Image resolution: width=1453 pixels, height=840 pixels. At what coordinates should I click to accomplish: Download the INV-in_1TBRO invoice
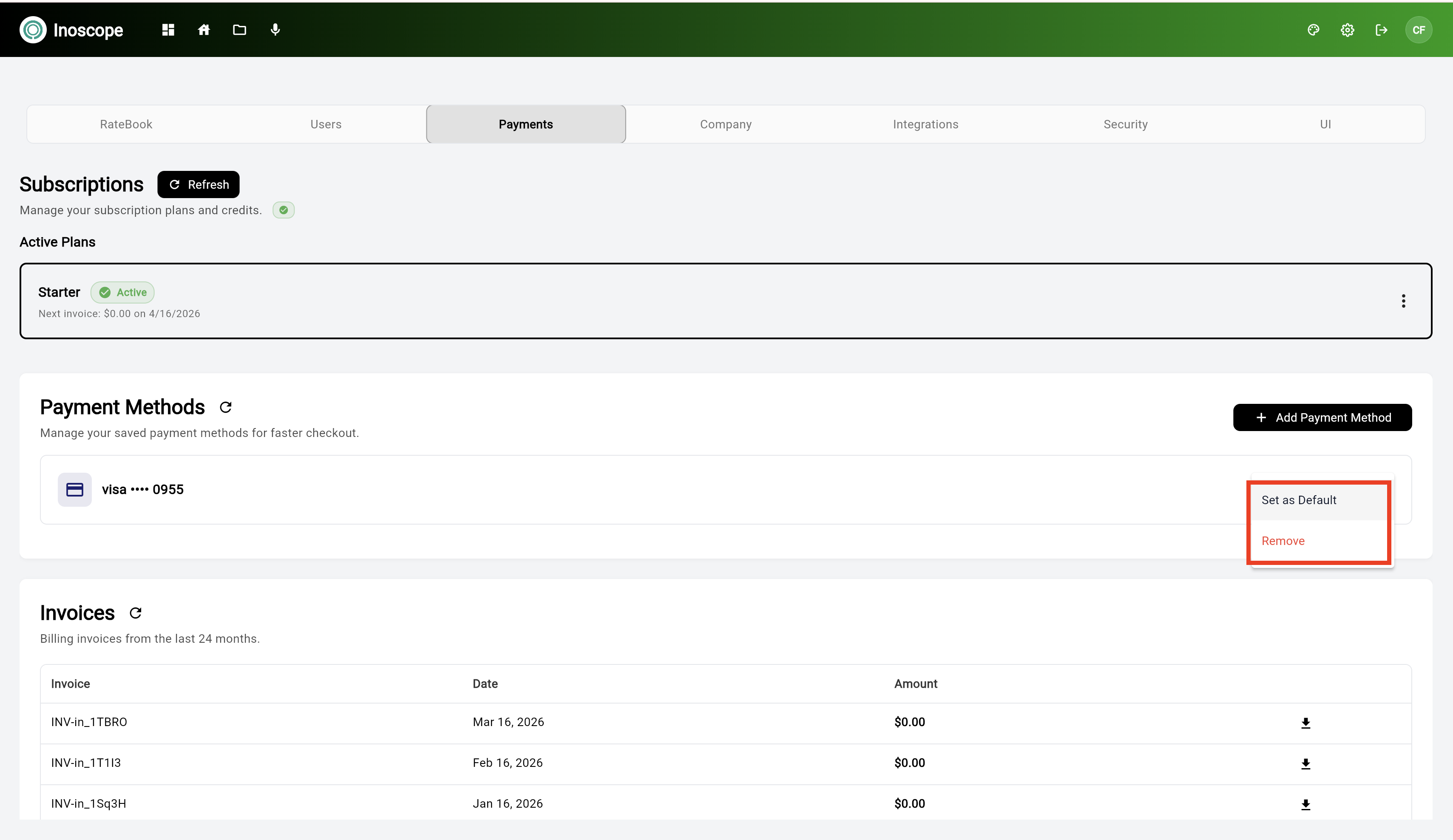pos(1306,722)
